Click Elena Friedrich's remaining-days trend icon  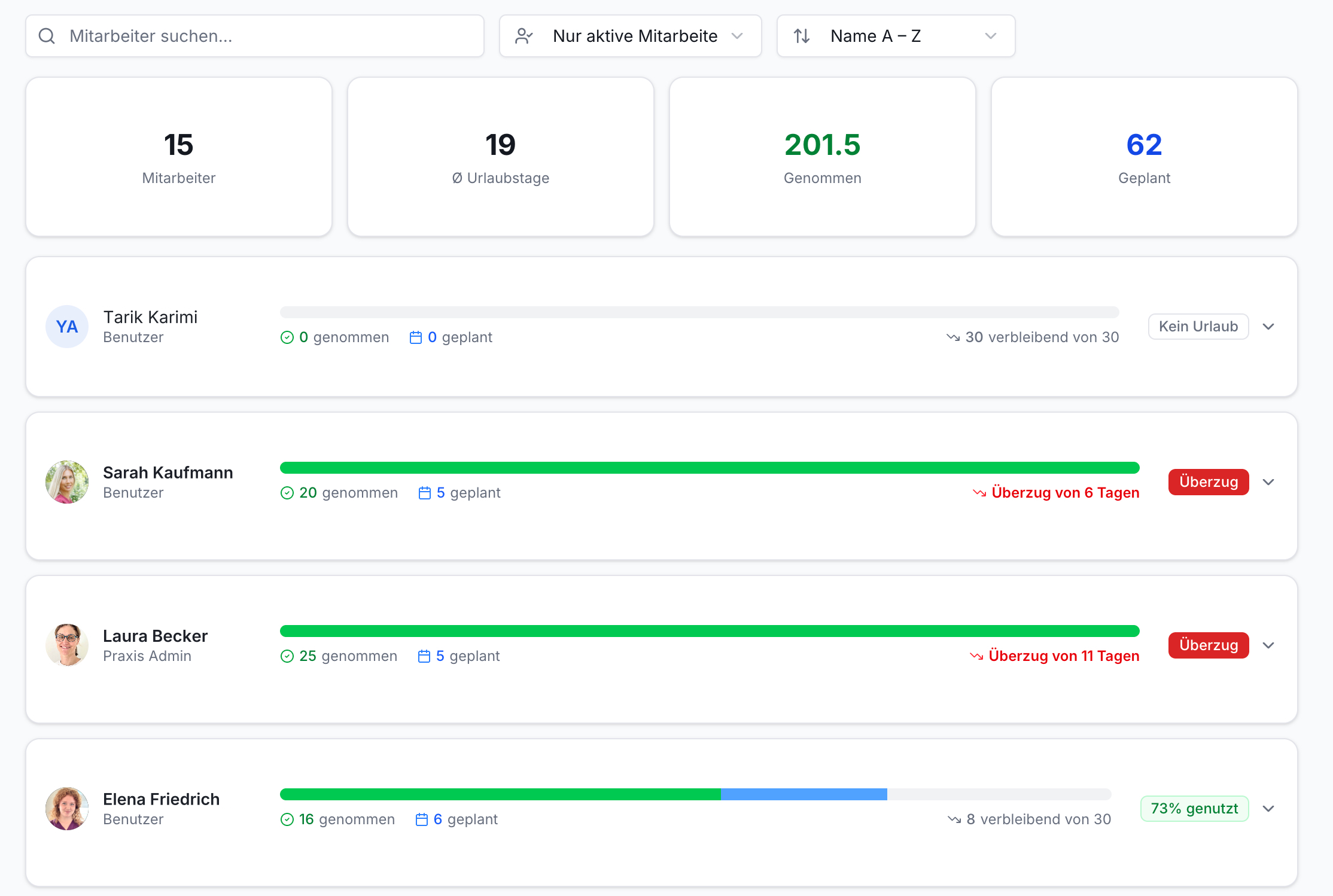point(954,819)
